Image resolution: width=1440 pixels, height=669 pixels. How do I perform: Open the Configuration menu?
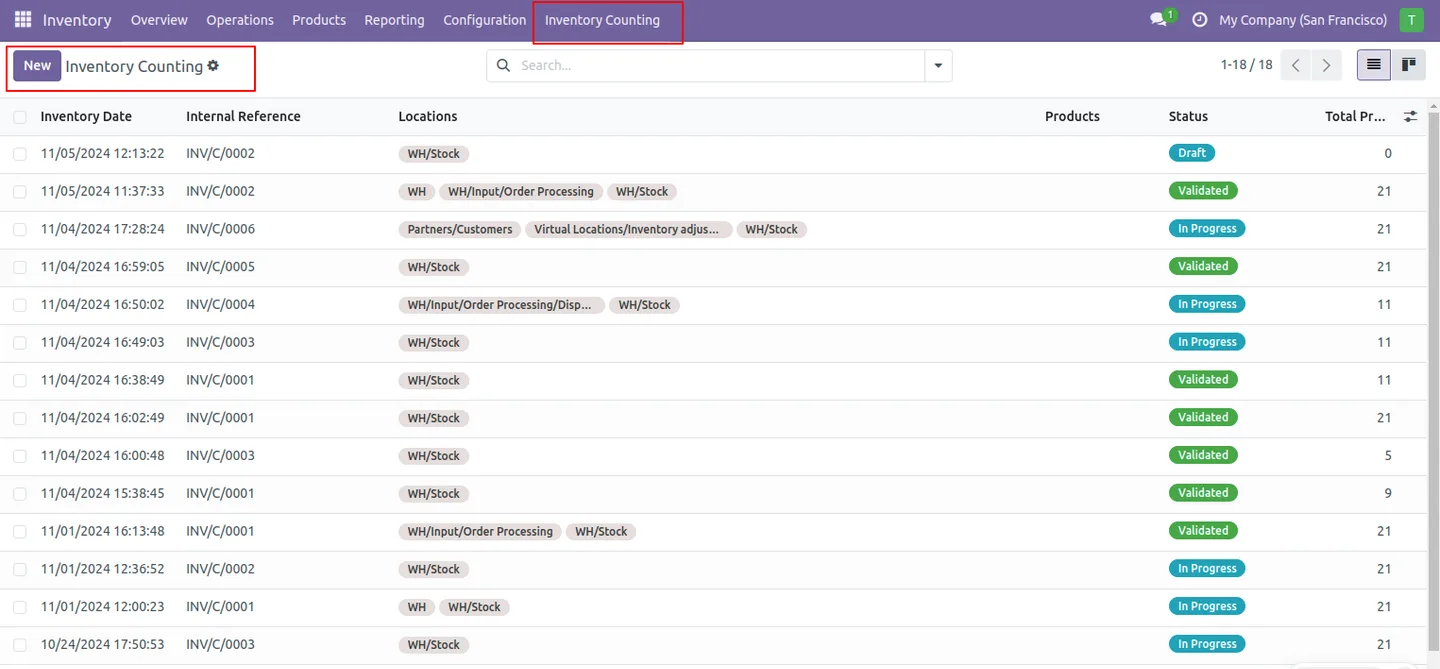484,20
